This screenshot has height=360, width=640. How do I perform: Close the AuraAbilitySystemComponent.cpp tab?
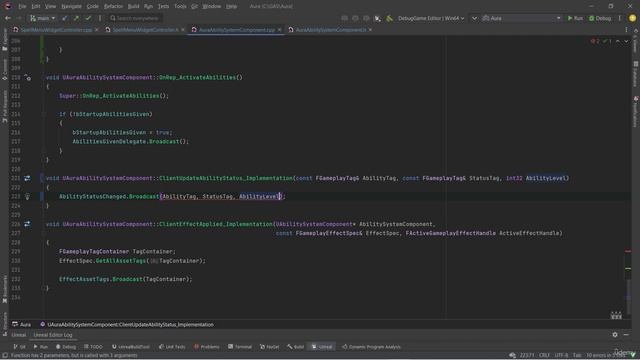(x=280, y=30)
